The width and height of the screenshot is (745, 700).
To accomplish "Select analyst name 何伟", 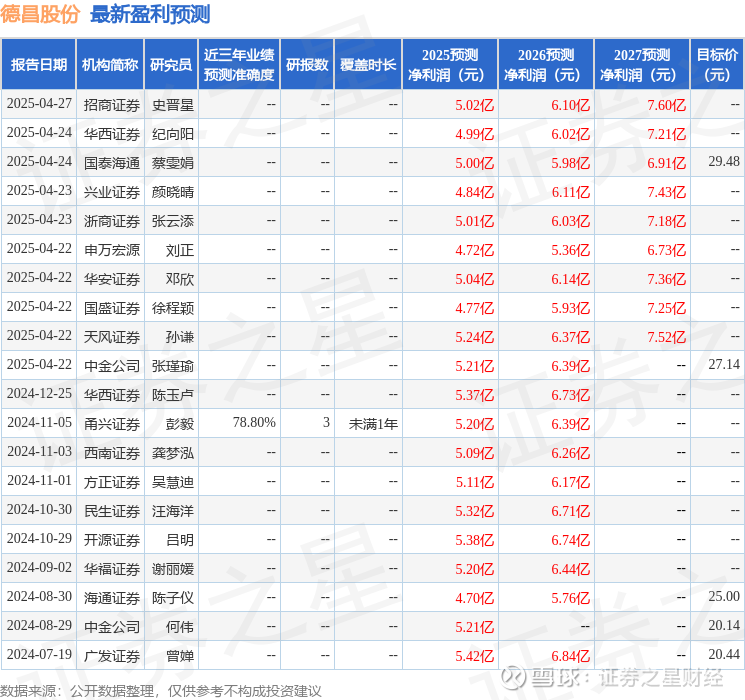I will click(x=180, y=627).
